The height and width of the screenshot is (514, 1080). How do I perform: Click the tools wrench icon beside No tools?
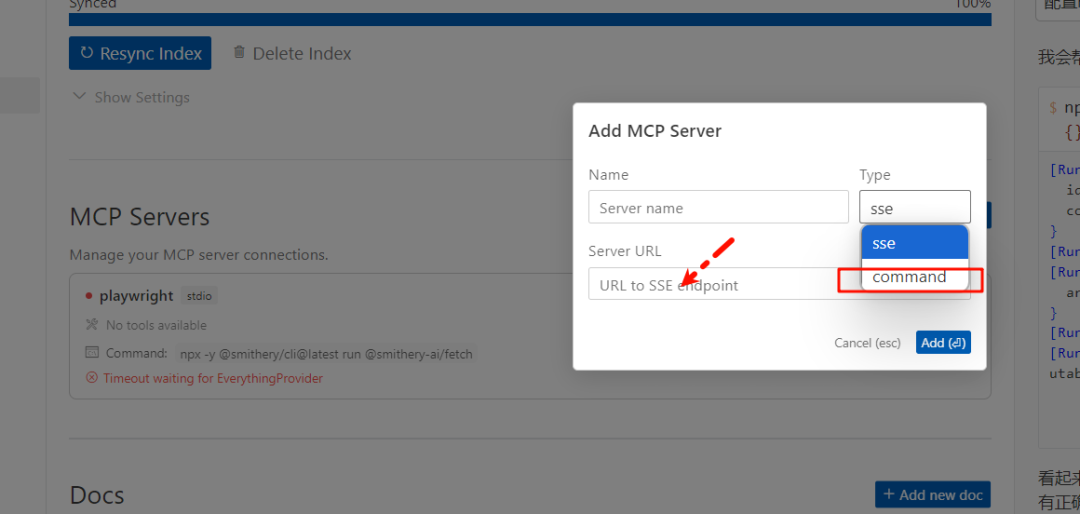[92, 325]
